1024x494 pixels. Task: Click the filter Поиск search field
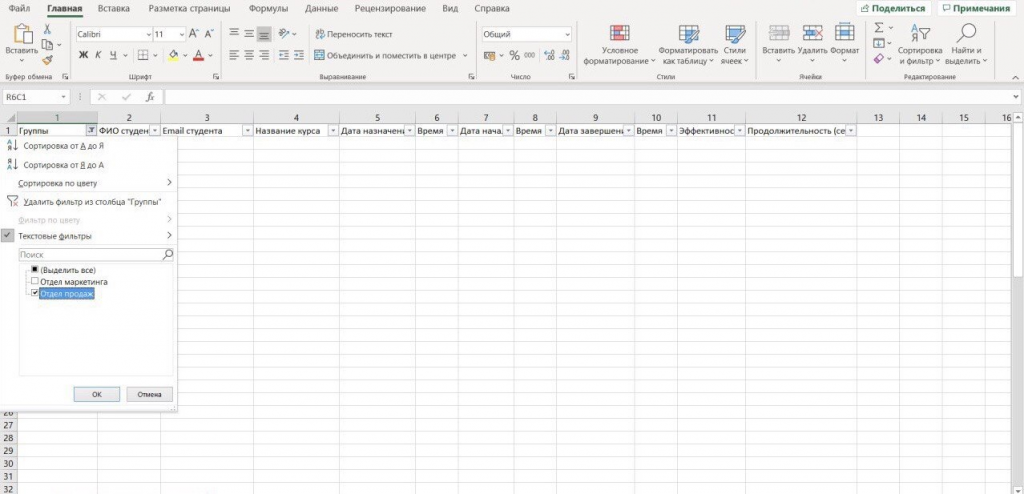coord(97,255)
